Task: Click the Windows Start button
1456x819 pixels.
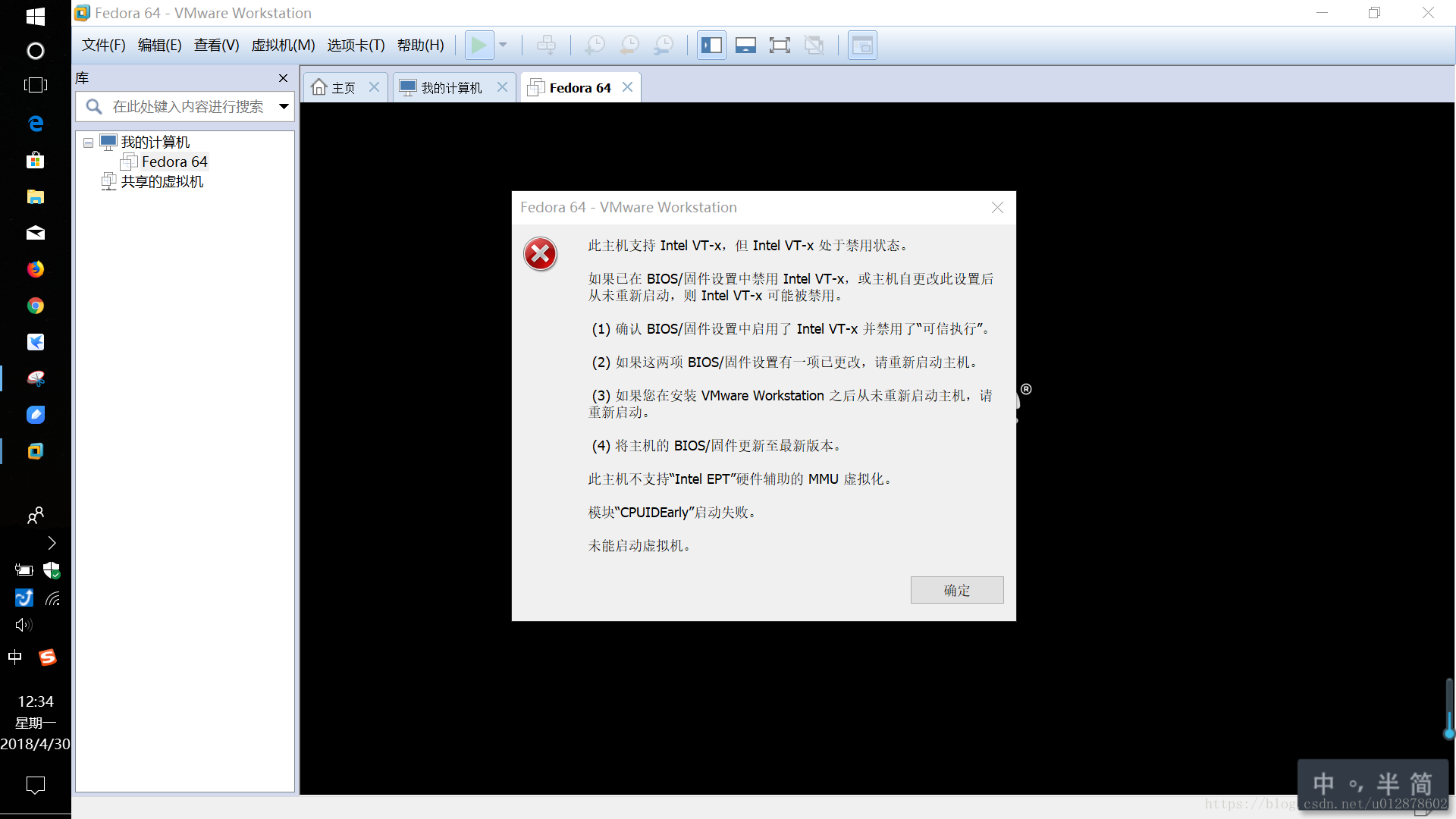Action: point(35,16)
